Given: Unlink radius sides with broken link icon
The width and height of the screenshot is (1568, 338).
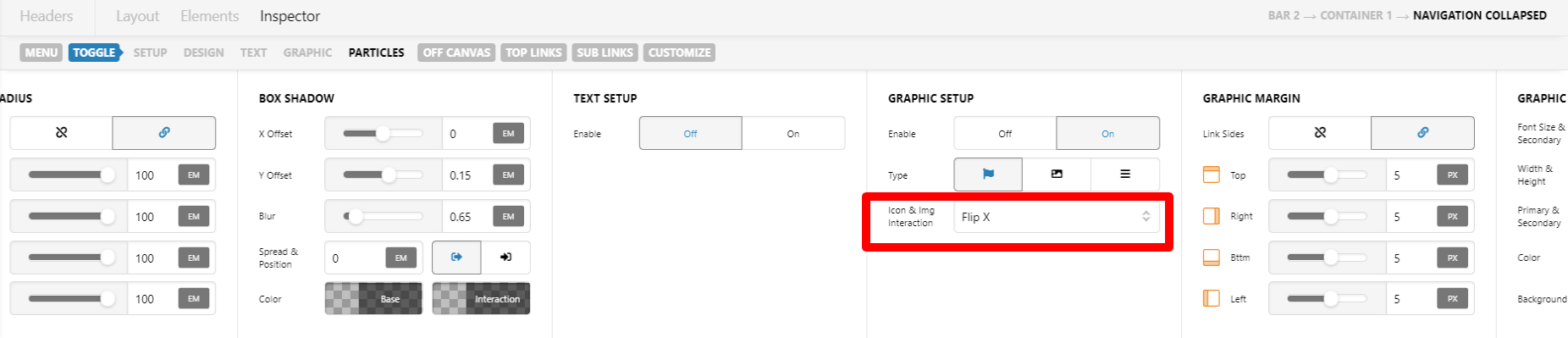Looking at the screenshot, I should point(61,133).
